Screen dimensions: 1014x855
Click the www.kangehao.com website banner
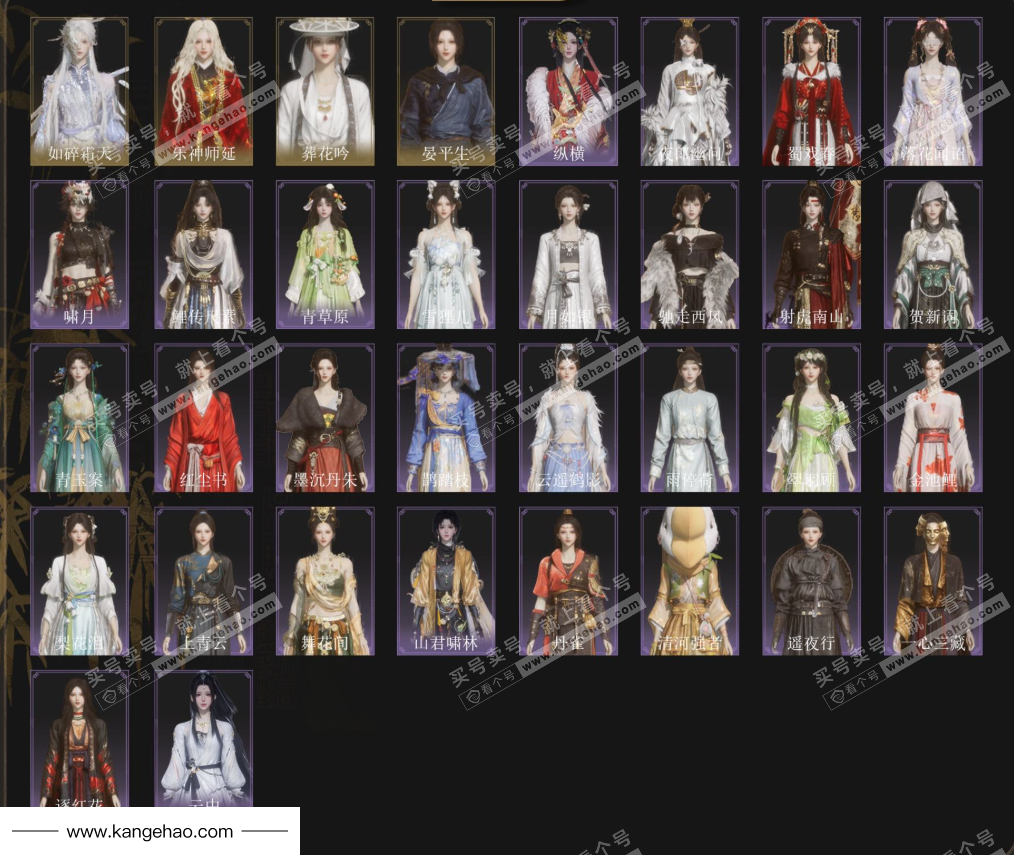pos(150,831)
